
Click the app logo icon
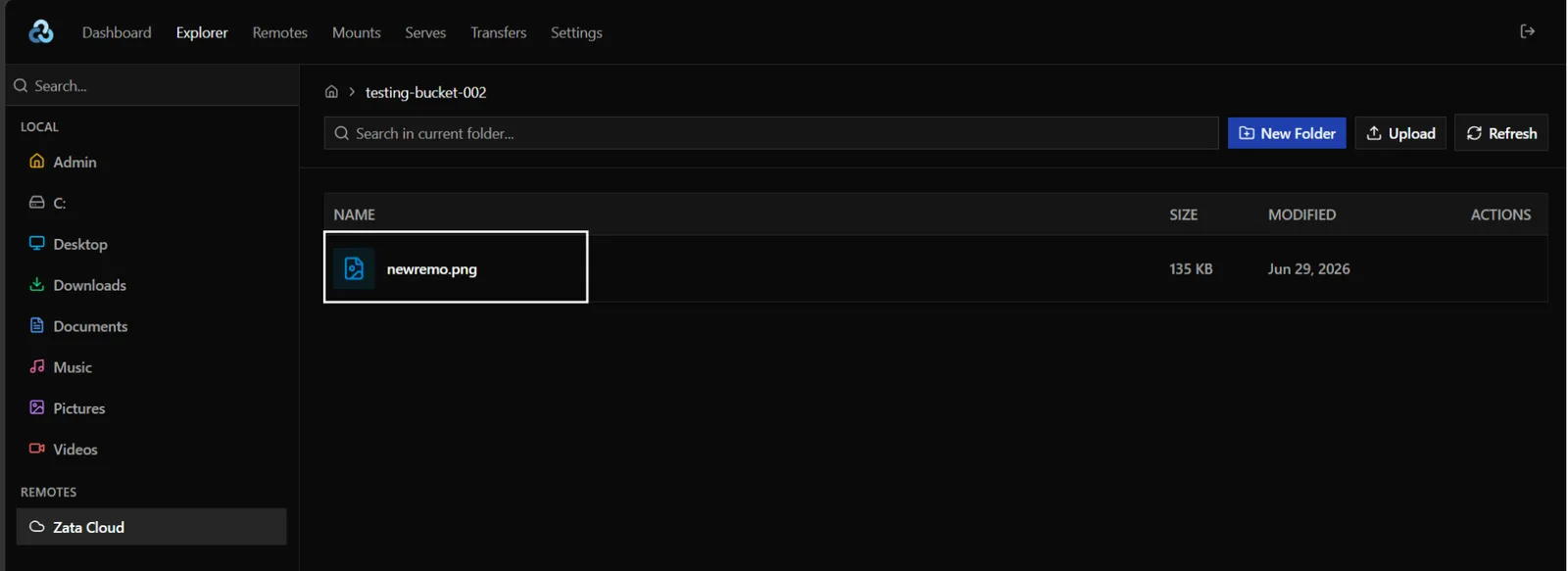41,32
